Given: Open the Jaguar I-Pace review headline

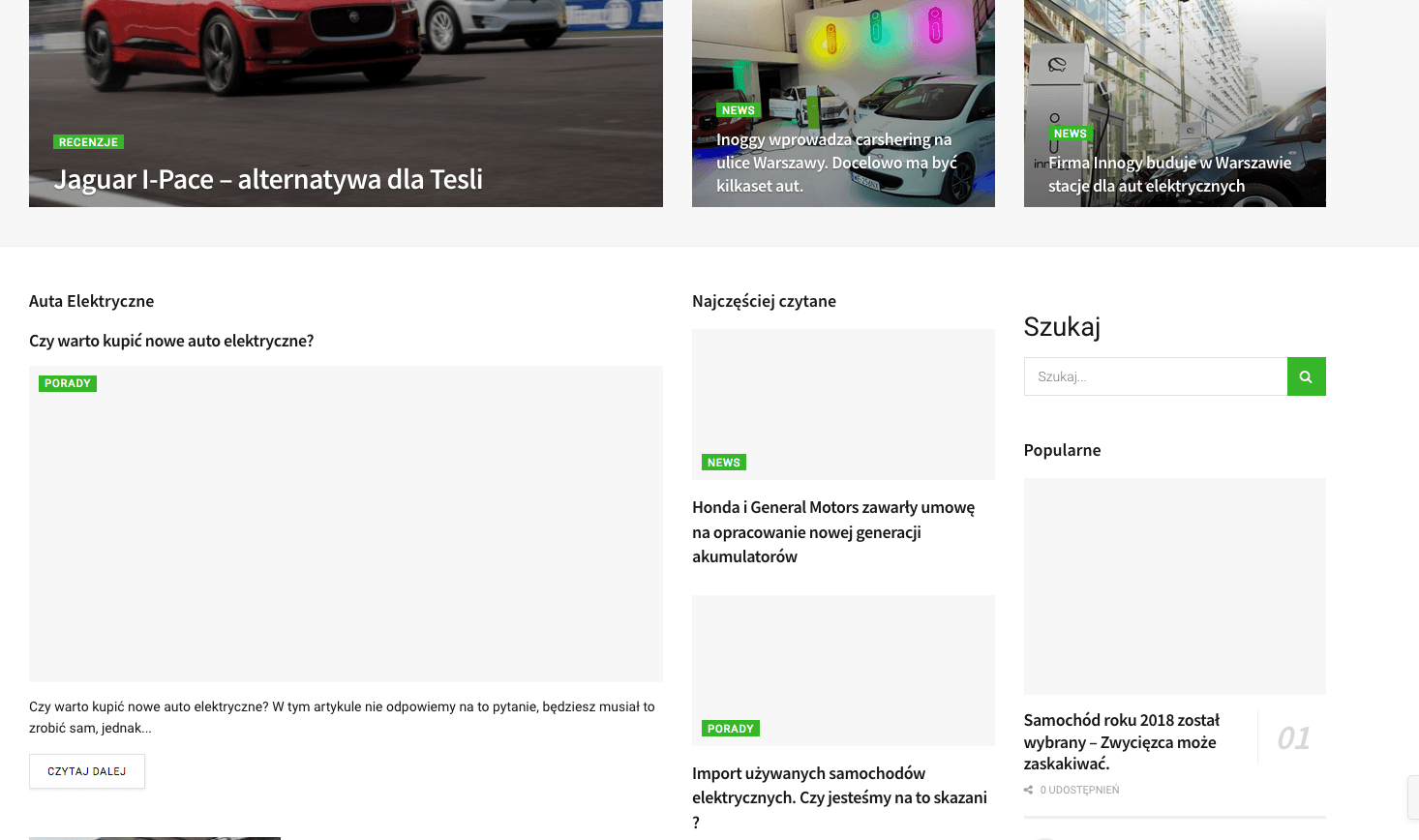Looking at the screenshot, I should pos(268,179).
